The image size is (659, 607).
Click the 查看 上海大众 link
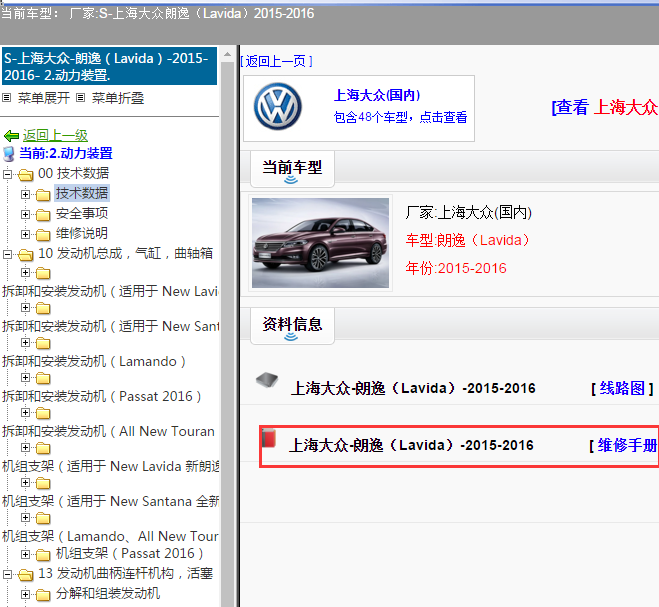tap(604, 107)
